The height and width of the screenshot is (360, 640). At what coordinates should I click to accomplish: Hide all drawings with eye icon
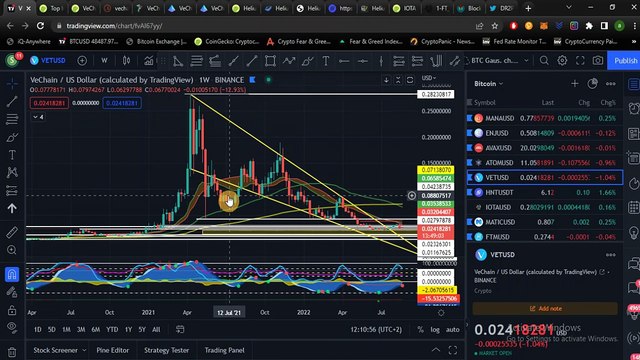(x=12, y=327)
